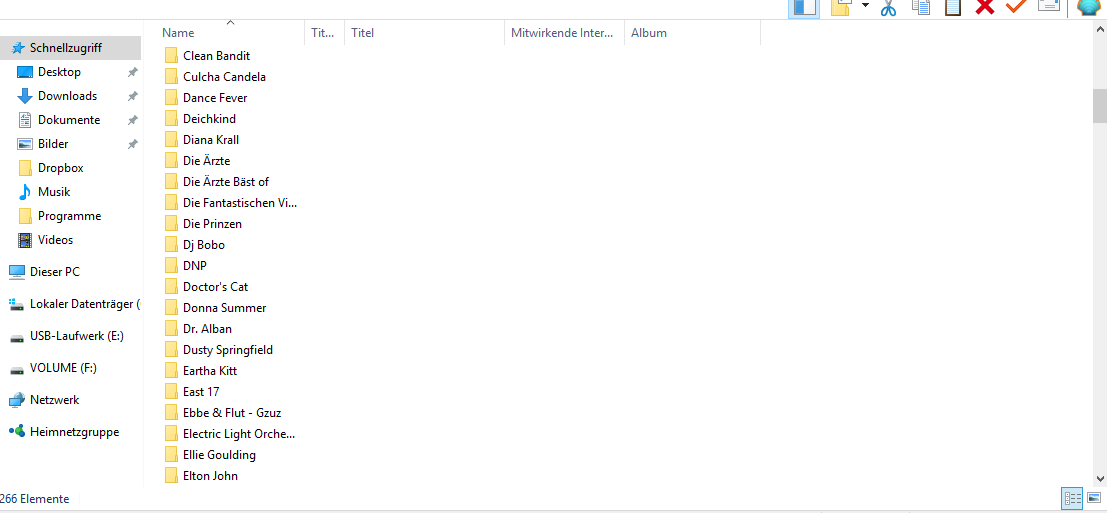Switch to large thumbnails view in the status bar
This screenshot has height=513, width=1107.
click(1094, 499)
